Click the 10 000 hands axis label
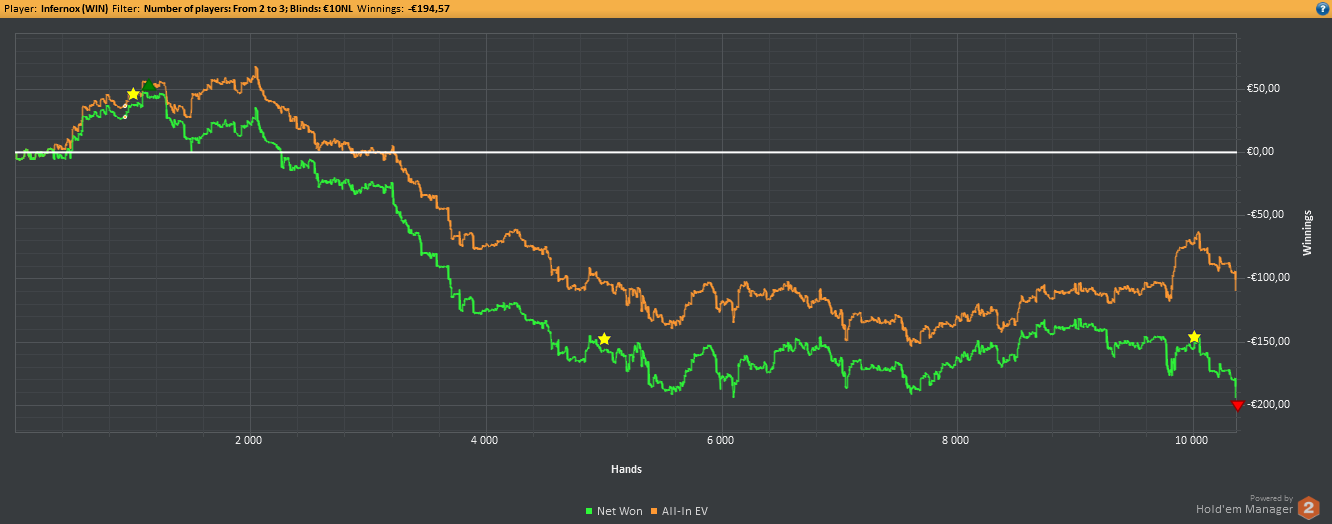Image resolution: width=1332 pixels, height=524 pixels. coord(1192,440)
